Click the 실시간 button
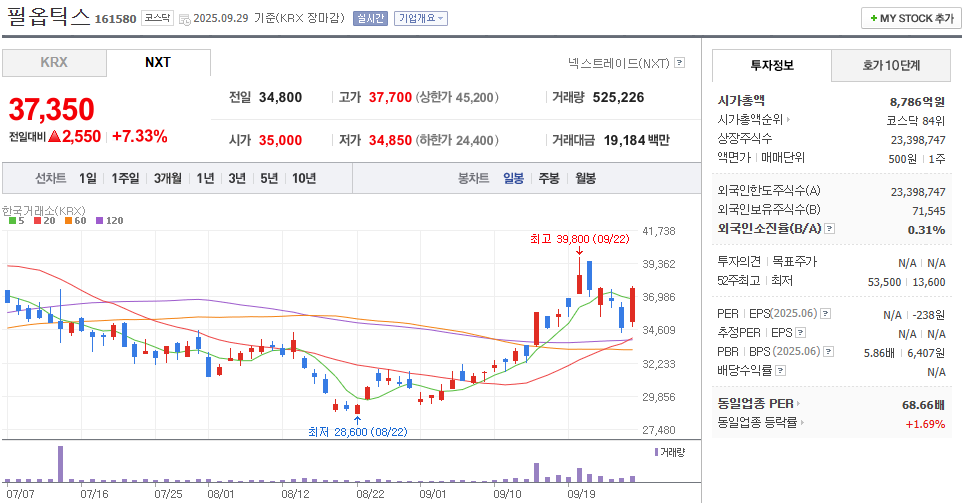 [370, 18]
